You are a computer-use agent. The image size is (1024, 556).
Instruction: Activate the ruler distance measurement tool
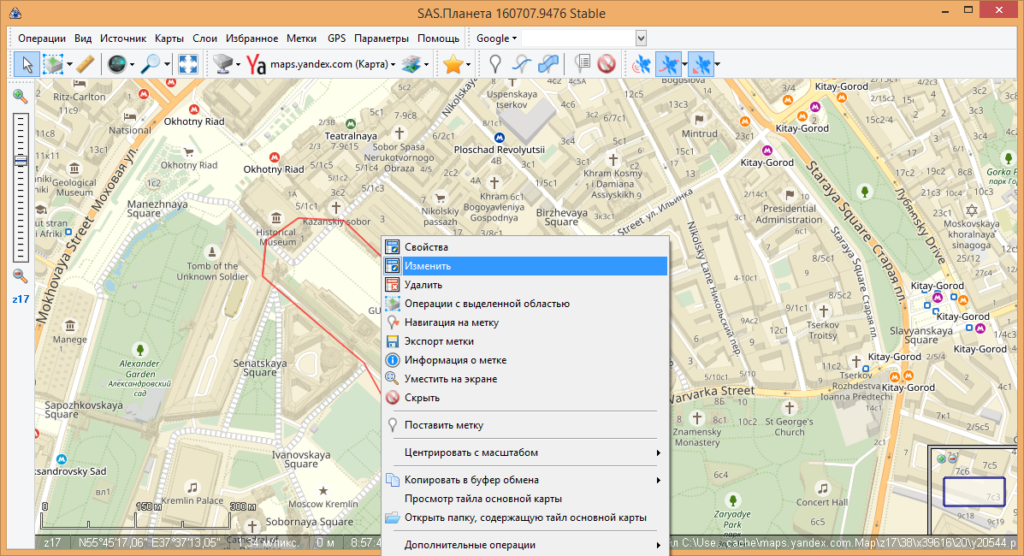85,64
